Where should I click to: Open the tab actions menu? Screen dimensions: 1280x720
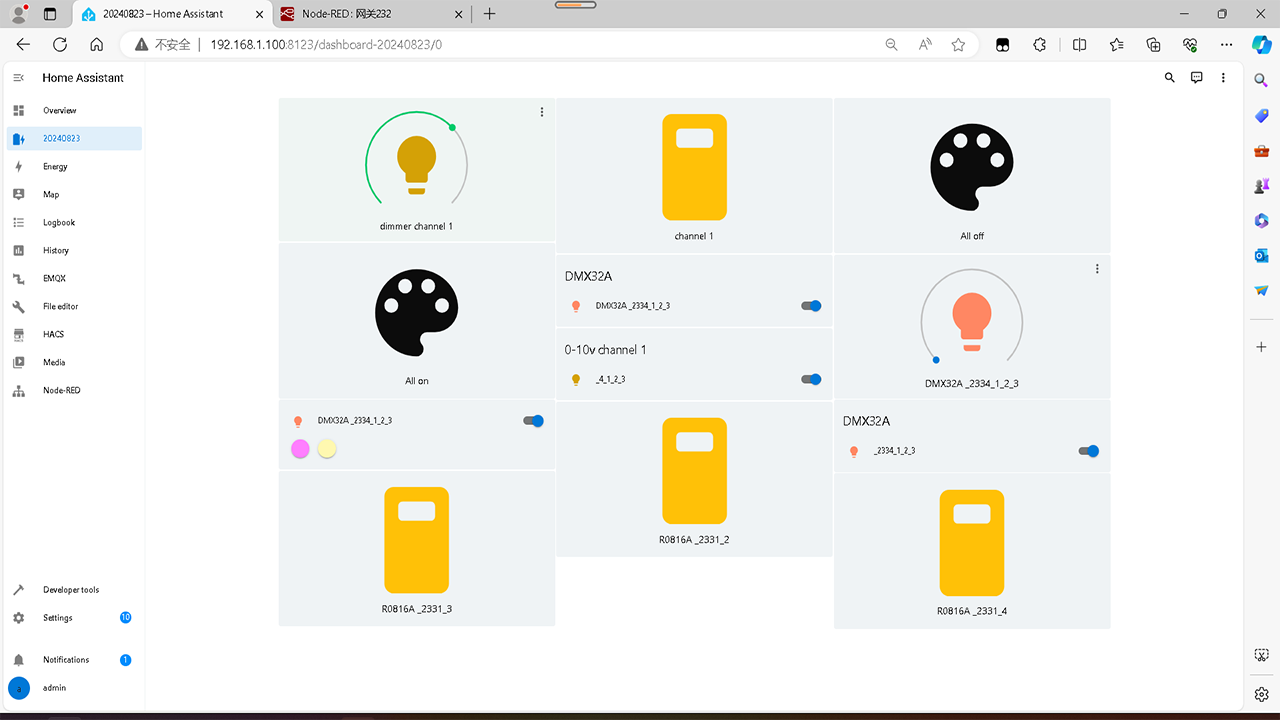(50, 14)
